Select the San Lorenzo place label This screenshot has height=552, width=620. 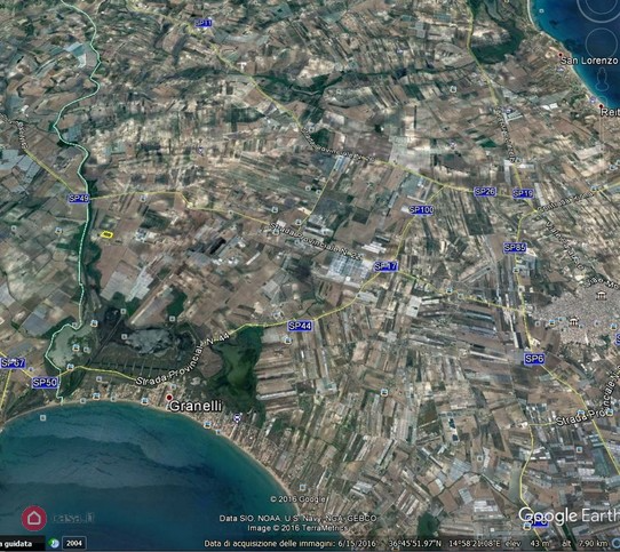tap(589, 61)
